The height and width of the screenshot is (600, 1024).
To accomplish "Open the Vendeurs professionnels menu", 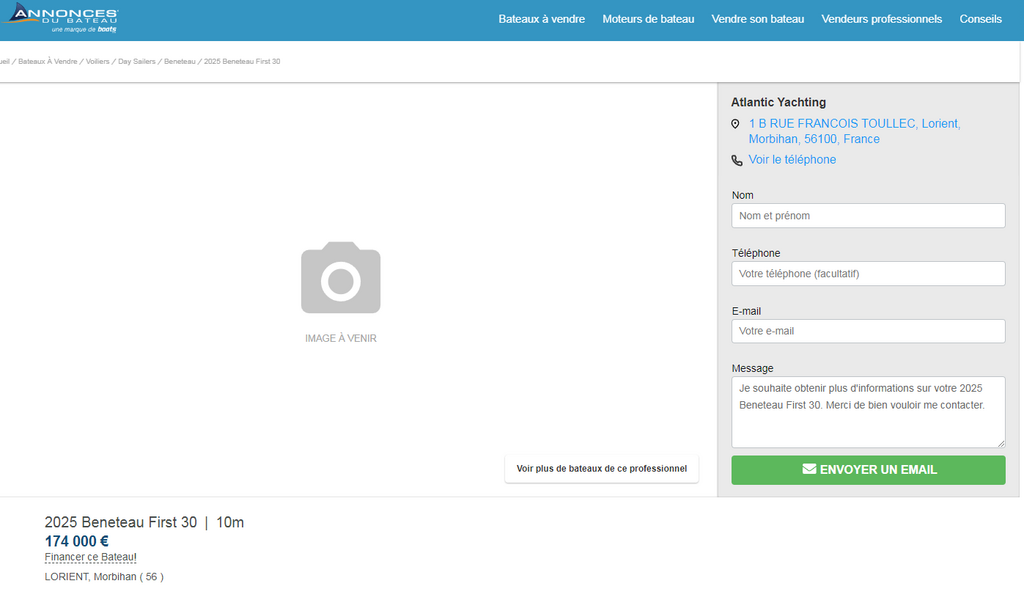I will pos(882,20).
